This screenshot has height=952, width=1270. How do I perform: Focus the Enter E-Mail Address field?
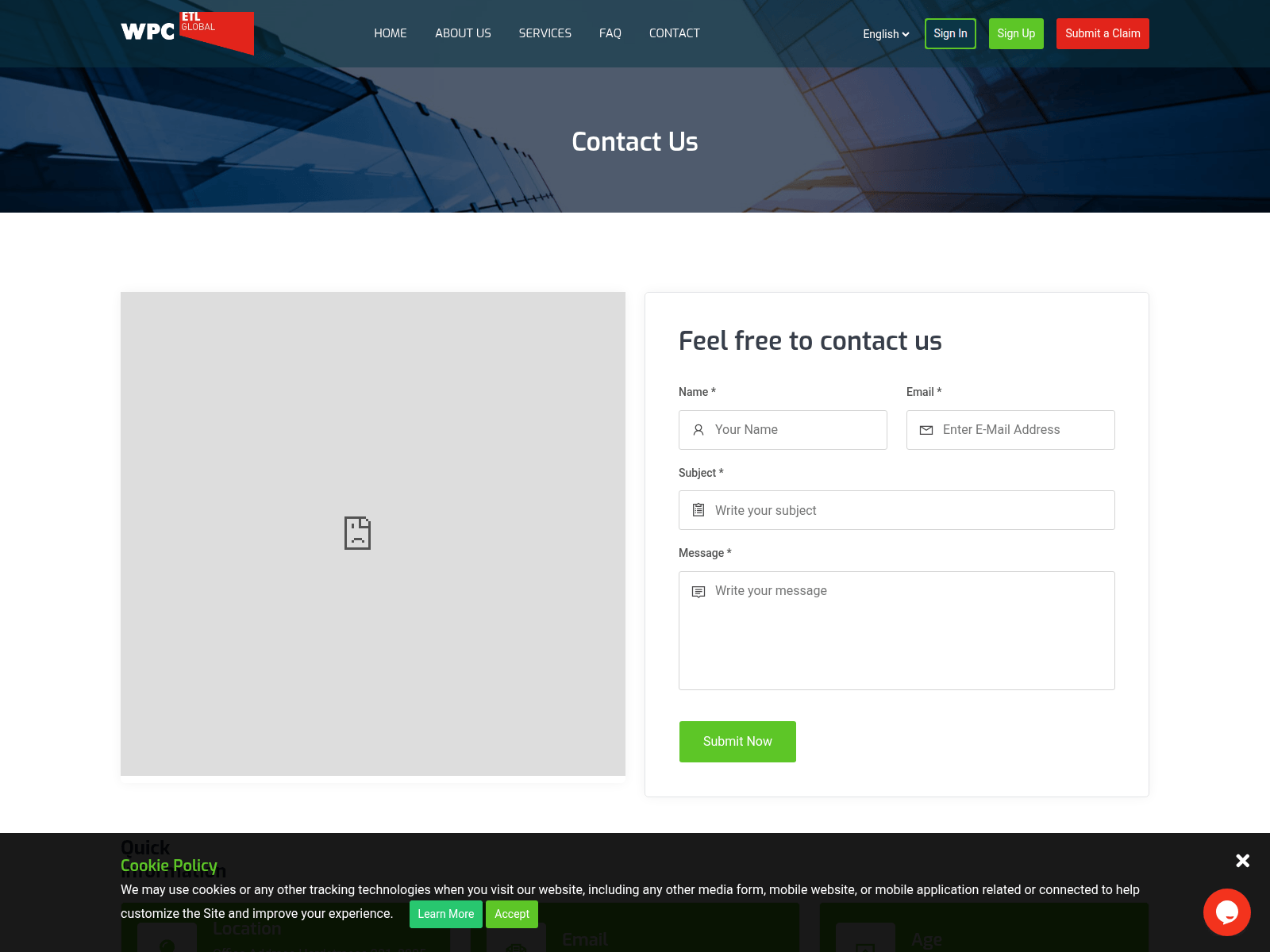point(1010,430)
